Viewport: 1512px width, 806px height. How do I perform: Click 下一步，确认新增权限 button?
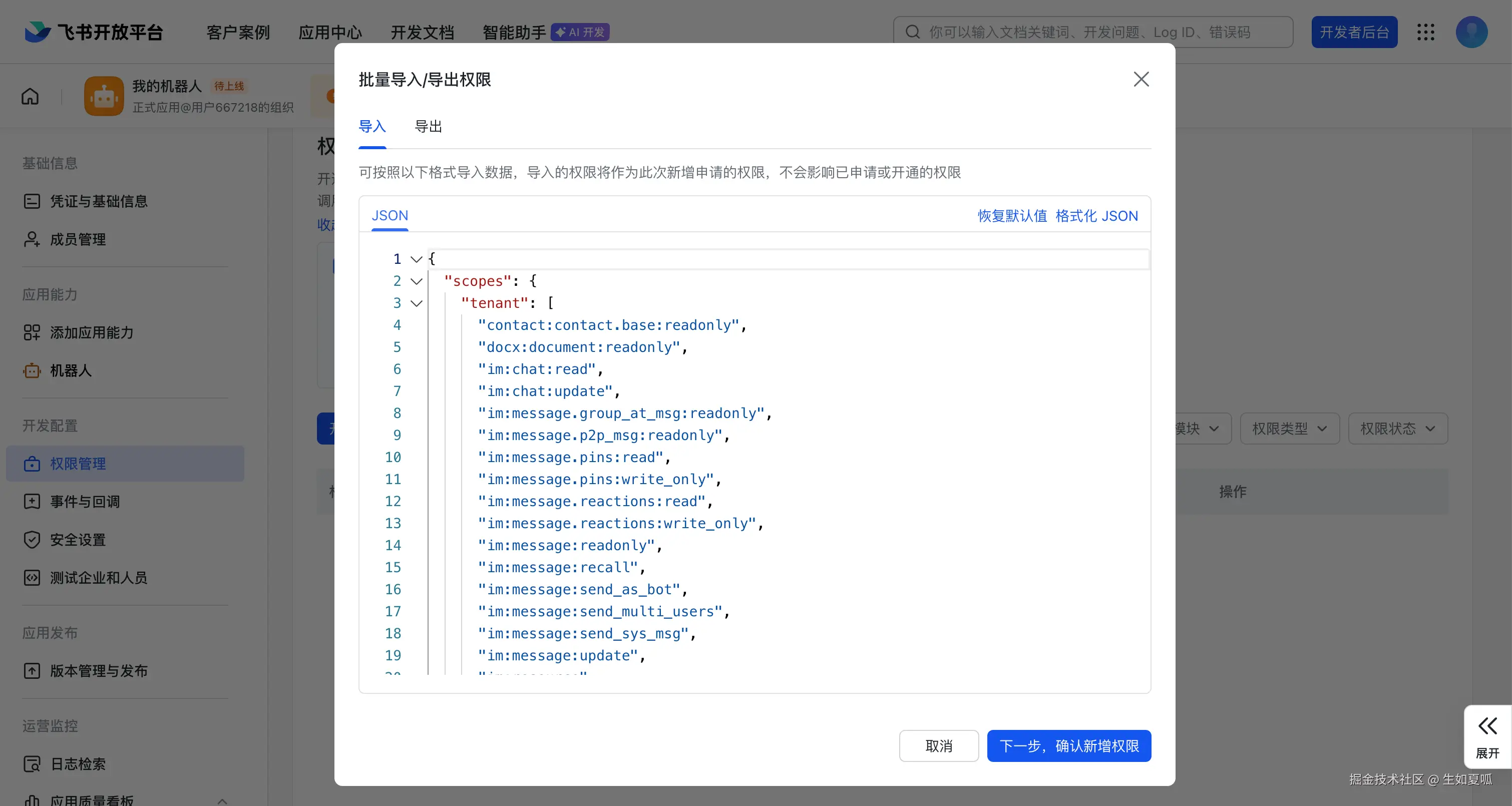1068,745
